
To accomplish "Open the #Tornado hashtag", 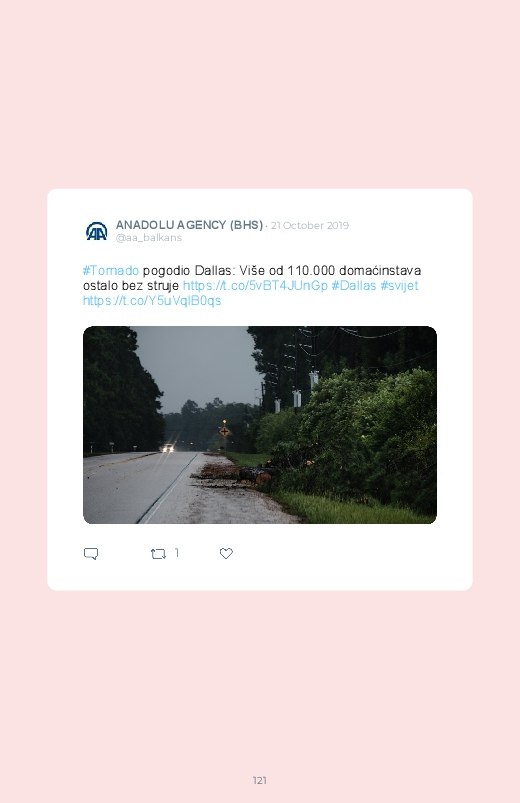I will [x=111, y=270].
